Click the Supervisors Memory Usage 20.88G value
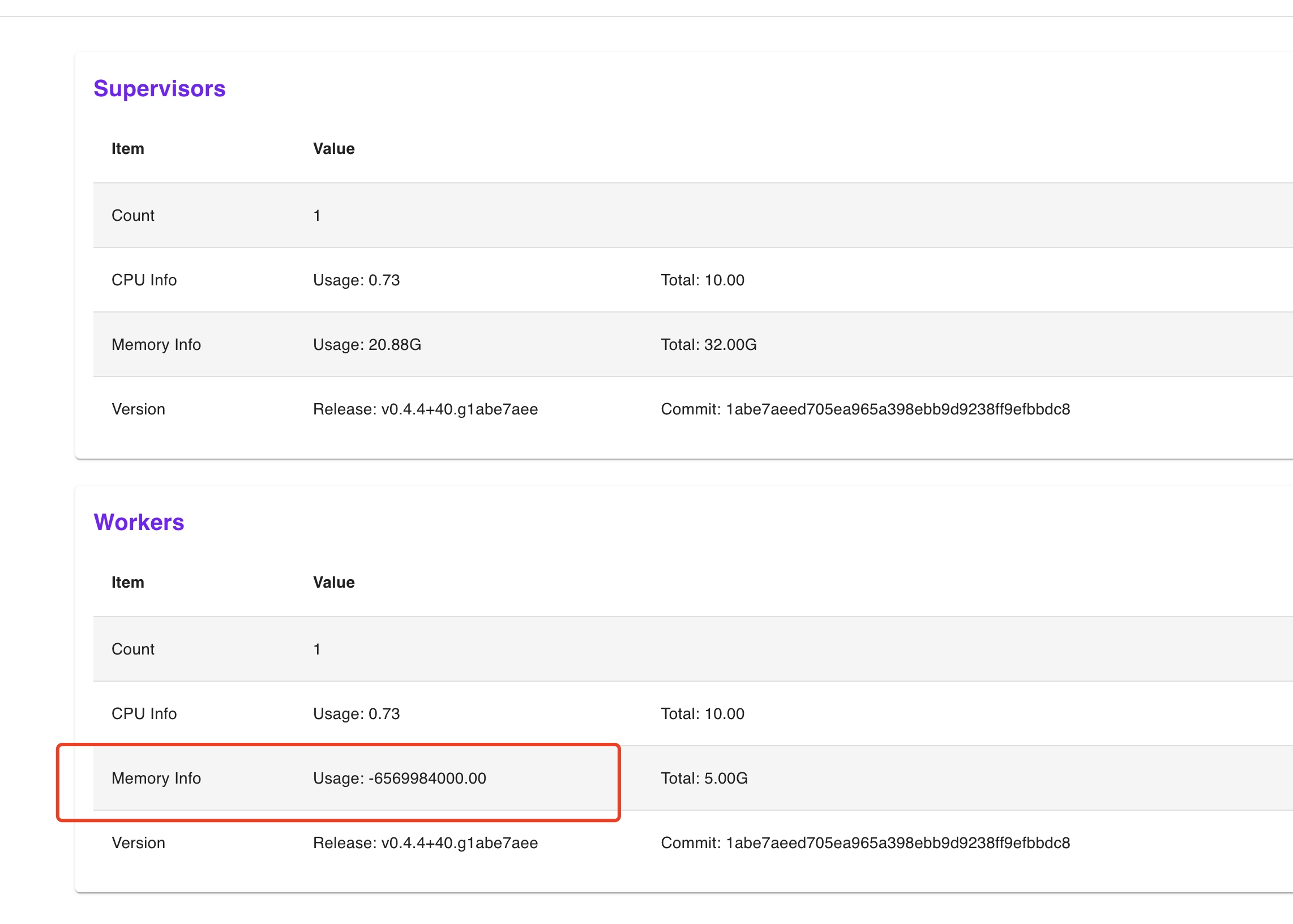The image size is (1293, 924). (x=367, y=344)
